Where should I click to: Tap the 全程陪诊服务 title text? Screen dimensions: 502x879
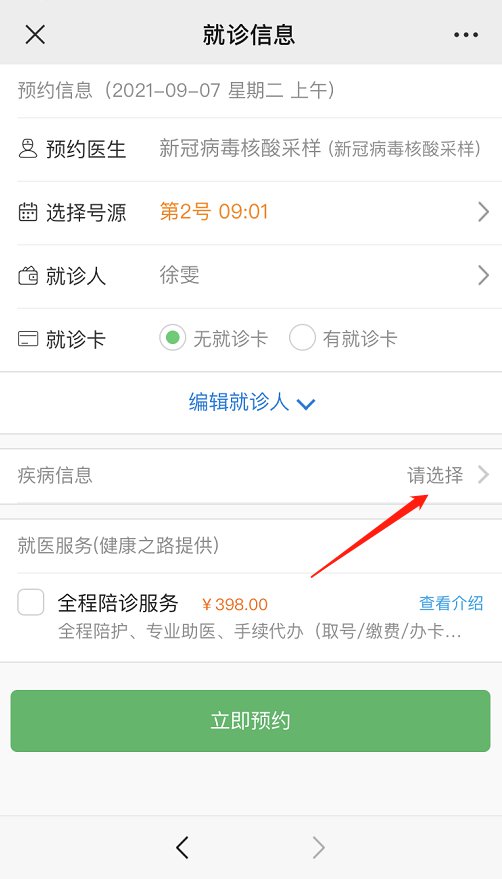[x=118, y=603]
